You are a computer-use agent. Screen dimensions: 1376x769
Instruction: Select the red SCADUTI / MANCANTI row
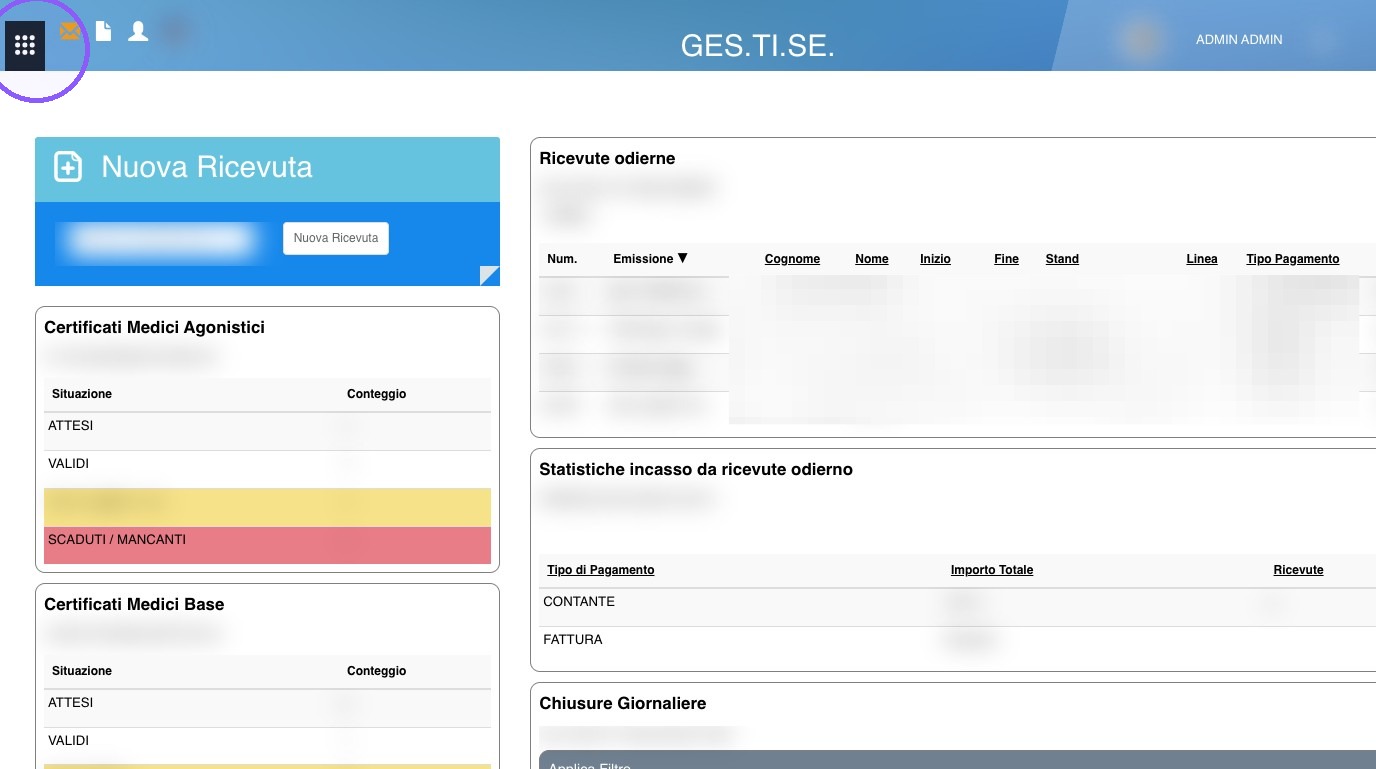pyautogui.click(x=267, y=545)
